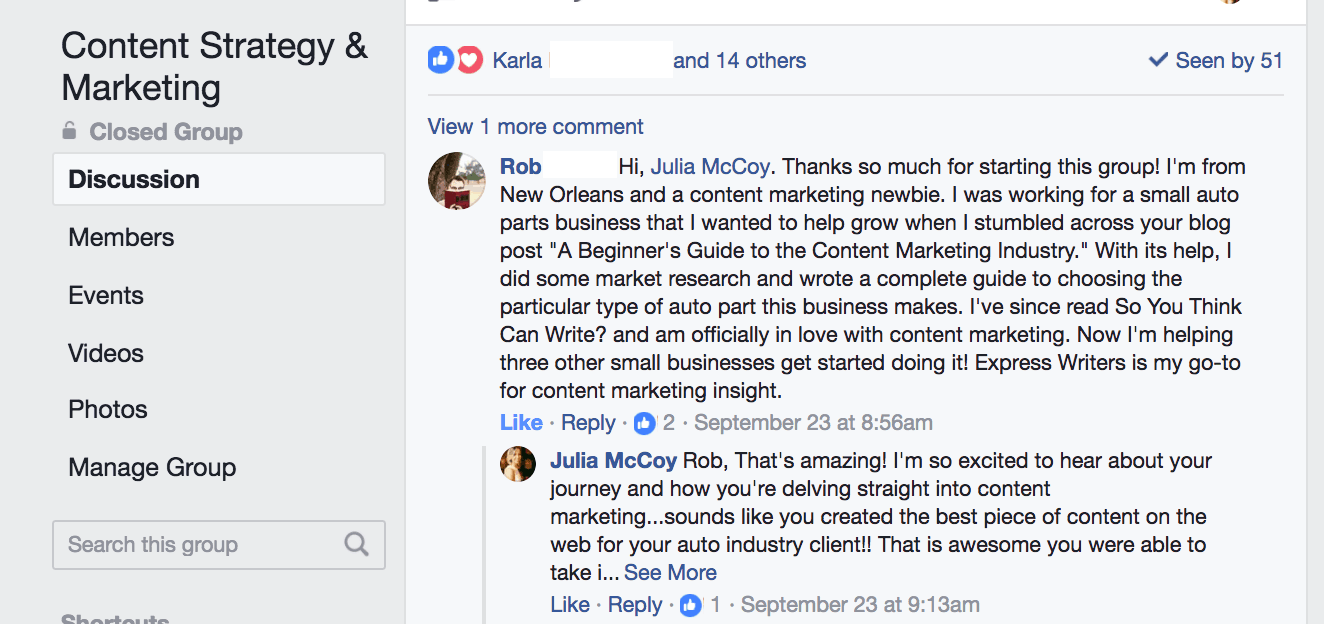The height and width of the screenshot is (624, 1324).
Task: Open the Seen by 51 list
Action: pyautogui.click(x=1216, y=61)
